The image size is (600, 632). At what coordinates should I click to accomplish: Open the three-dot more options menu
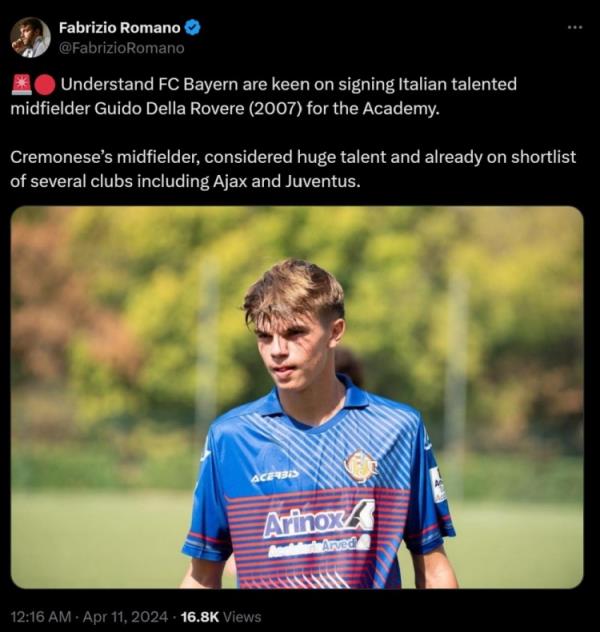(574, 27)
